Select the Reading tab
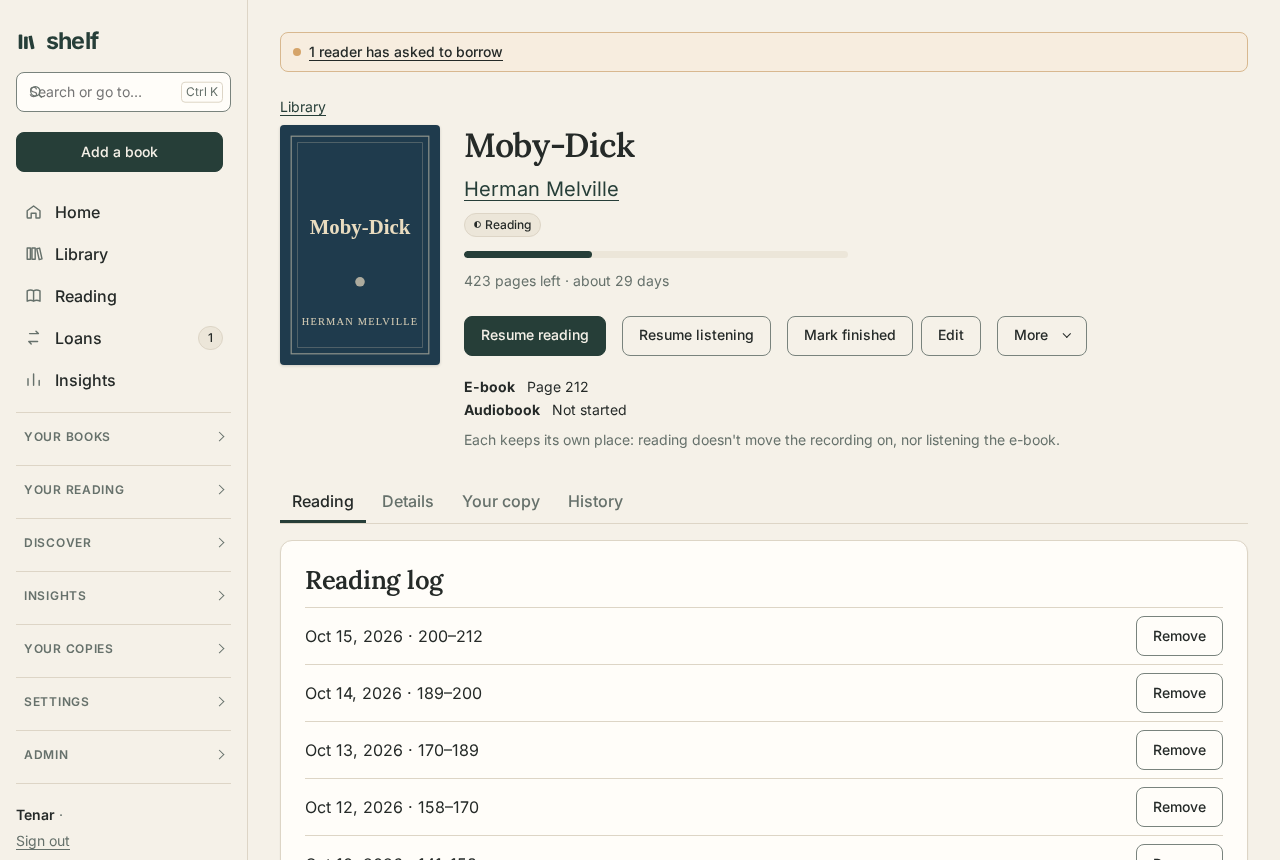 tap(323, 502)
